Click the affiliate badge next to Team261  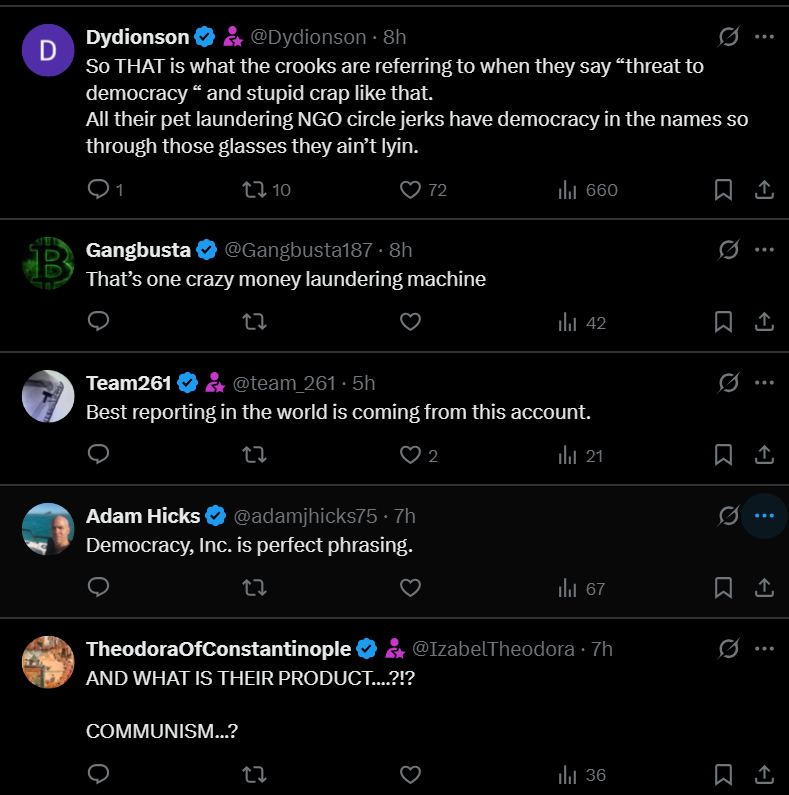coord(215,383)
